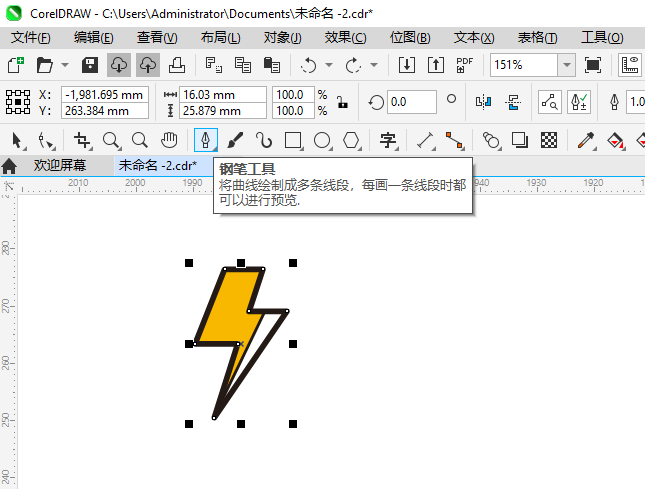The width and height of the screenshot is (645, 489).
Task: Open 位图 menu
Action: [x=410, y=38]
